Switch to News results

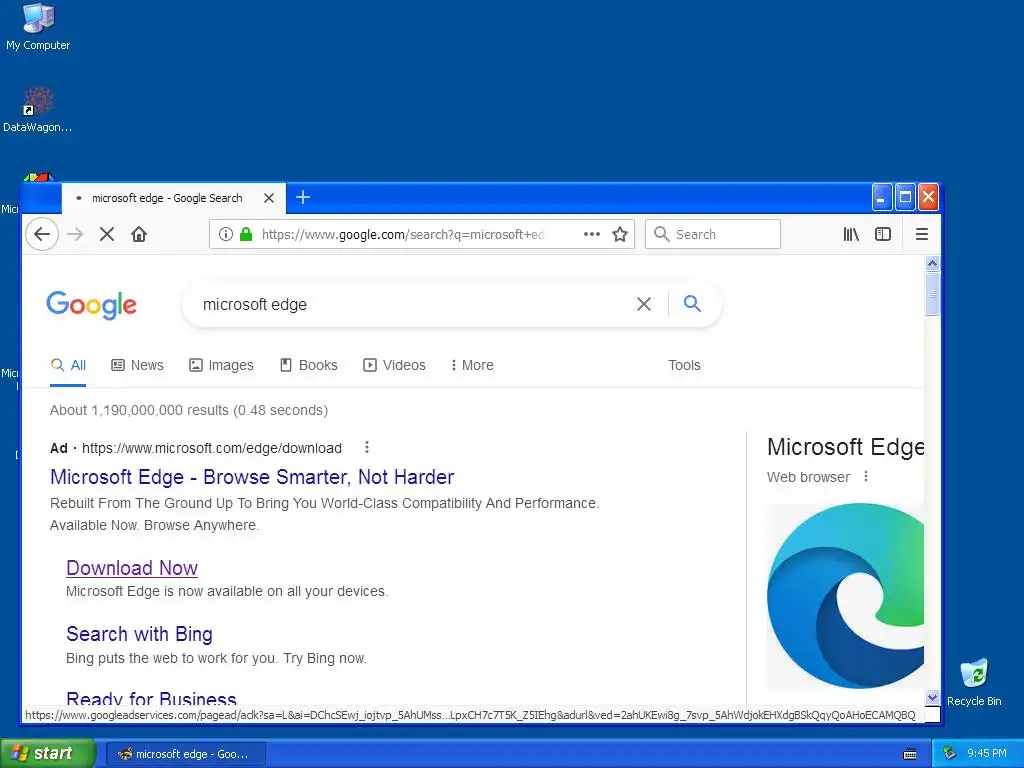pyautogui.click(x=137, y=365)
